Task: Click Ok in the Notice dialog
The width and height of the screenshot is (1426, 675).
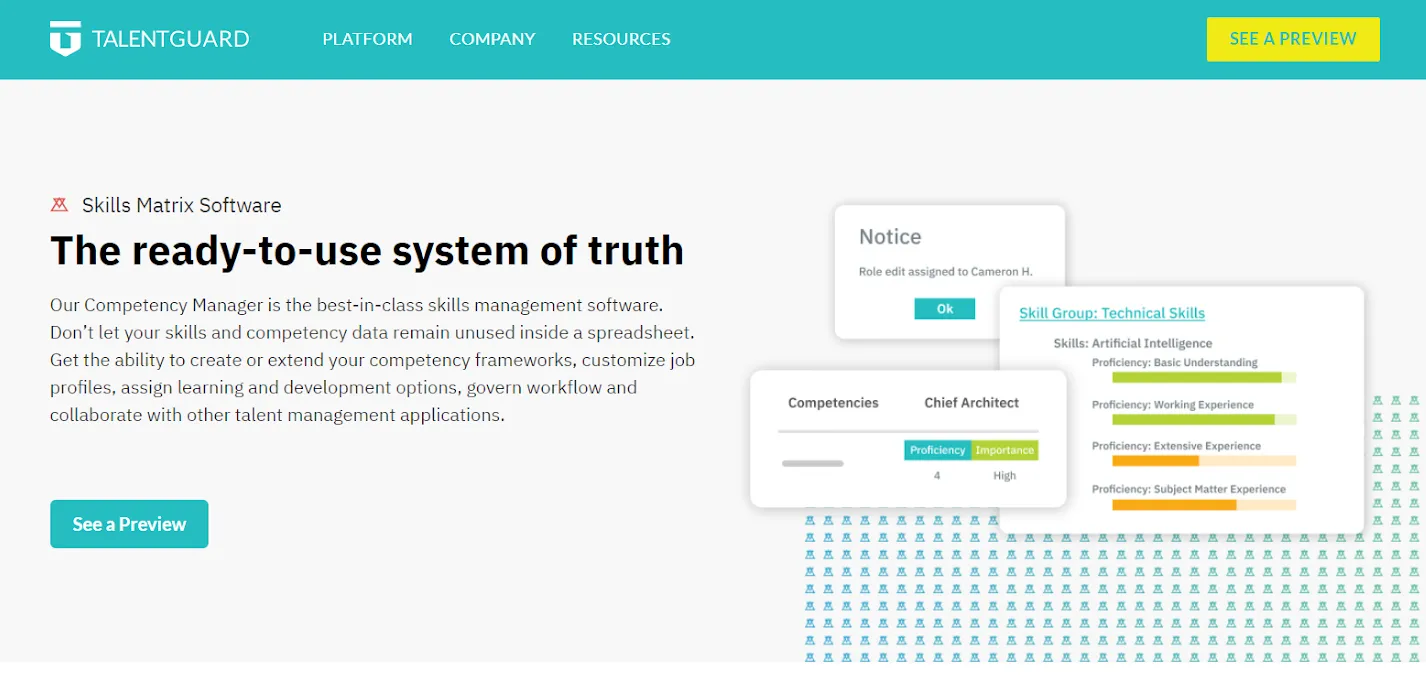Action: coord(944,309)
